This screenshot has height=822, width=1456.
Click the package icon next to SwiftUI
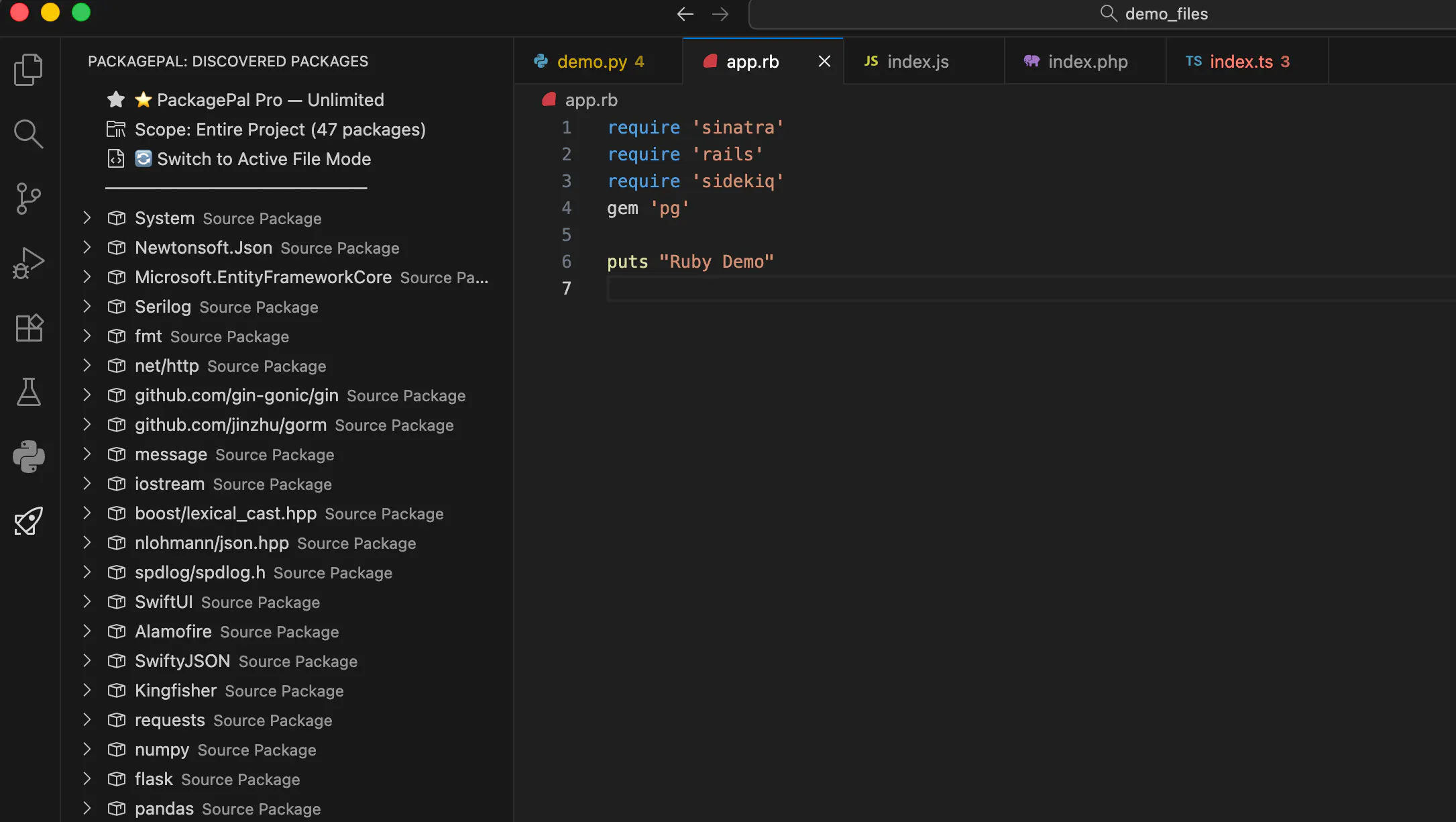click(117, 602)
